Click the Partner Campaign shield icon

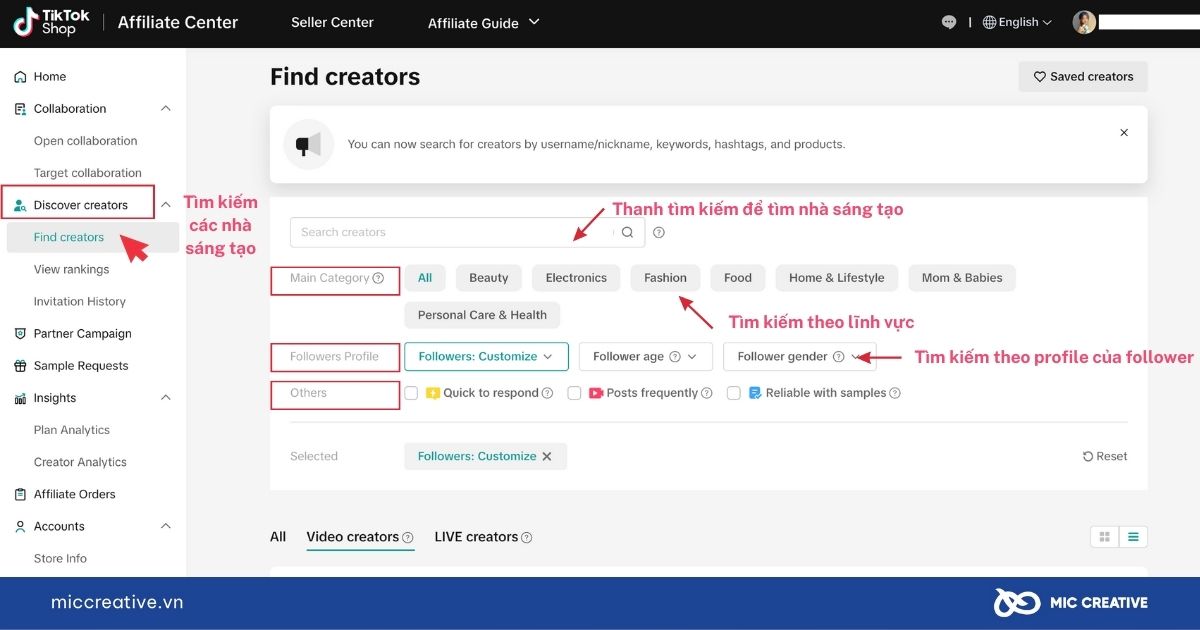[20, 334]
